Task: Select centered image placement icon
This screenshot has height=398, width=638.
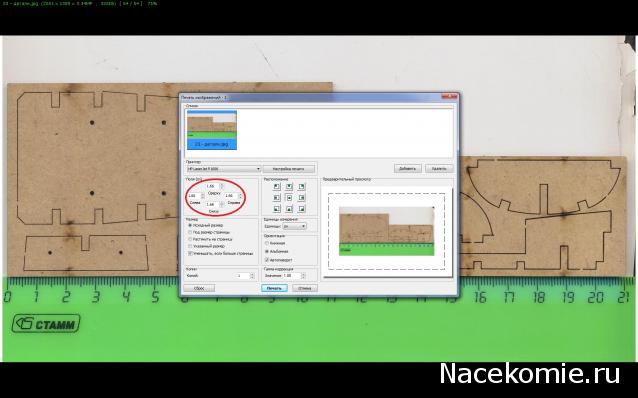Action: pyautogui.click(x=289, y=198)
